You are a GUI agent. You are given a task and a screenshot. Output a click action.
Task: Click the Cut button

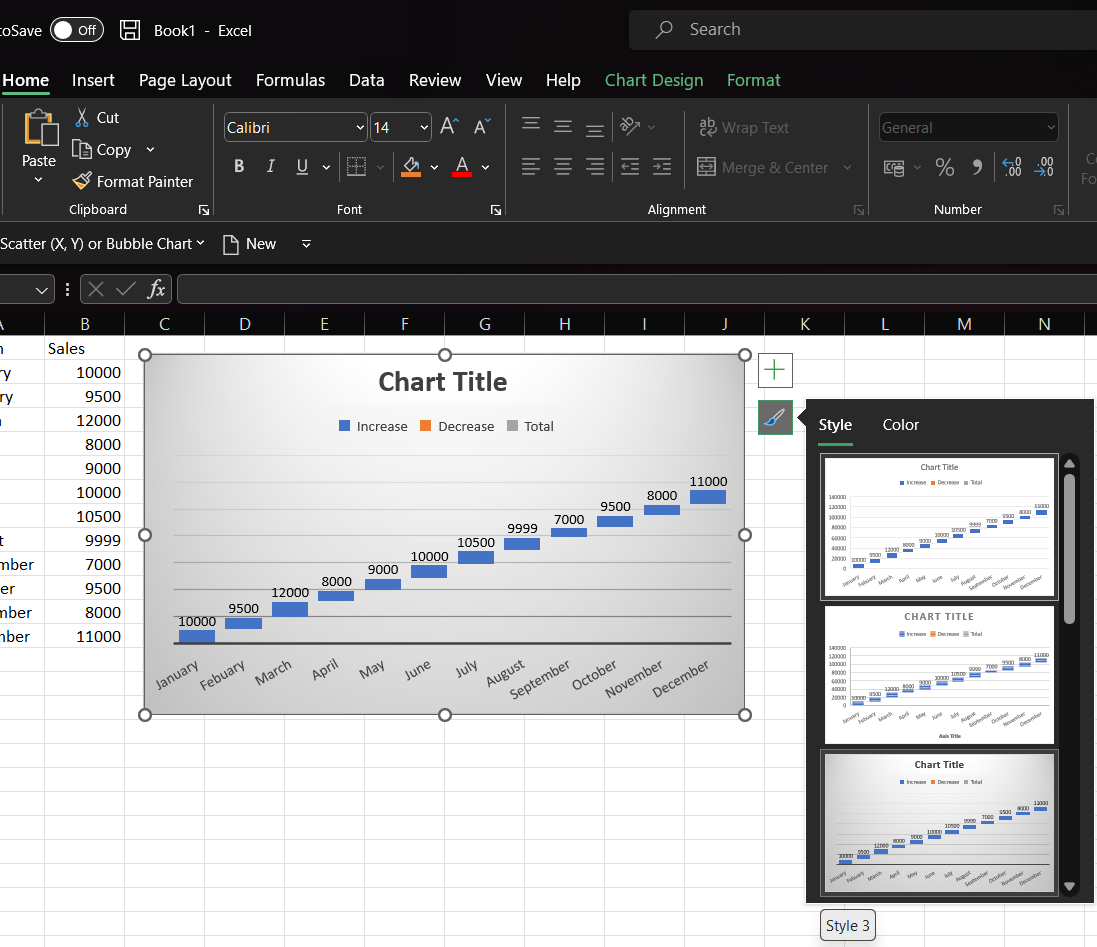coord(96,117)
